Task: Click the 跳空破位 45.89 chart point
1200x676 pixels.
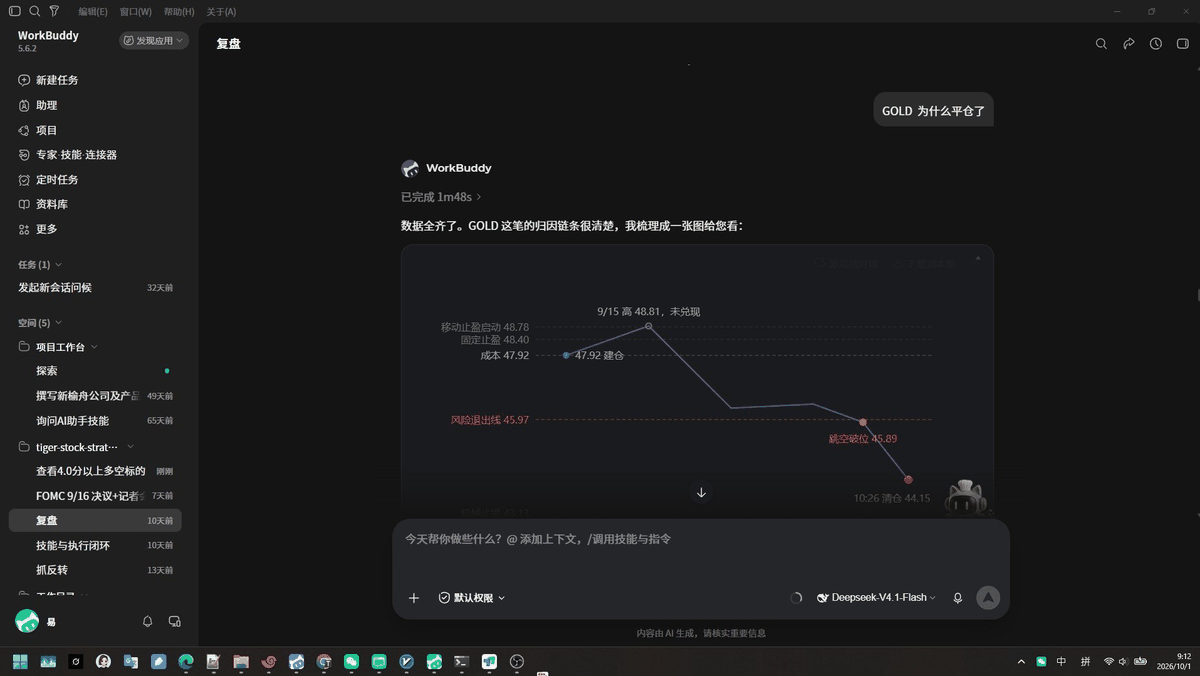Action: pos(863,422)
